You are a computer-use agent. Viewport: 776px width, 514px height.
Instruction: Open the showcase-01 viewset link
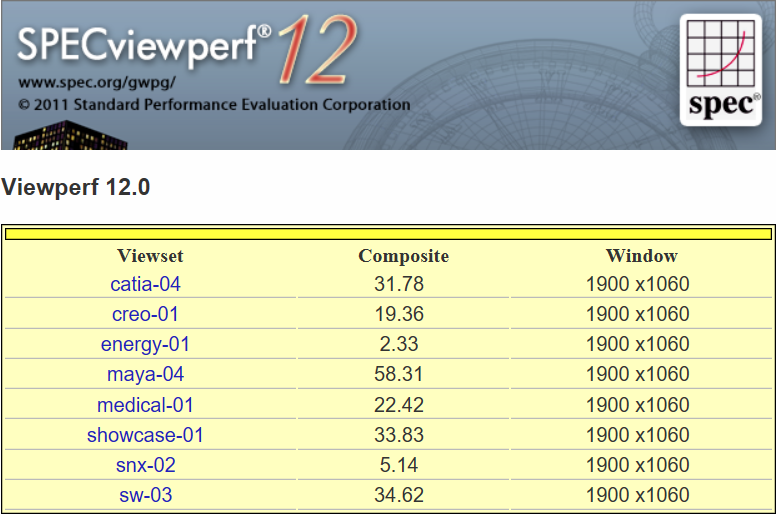[145, 435]
